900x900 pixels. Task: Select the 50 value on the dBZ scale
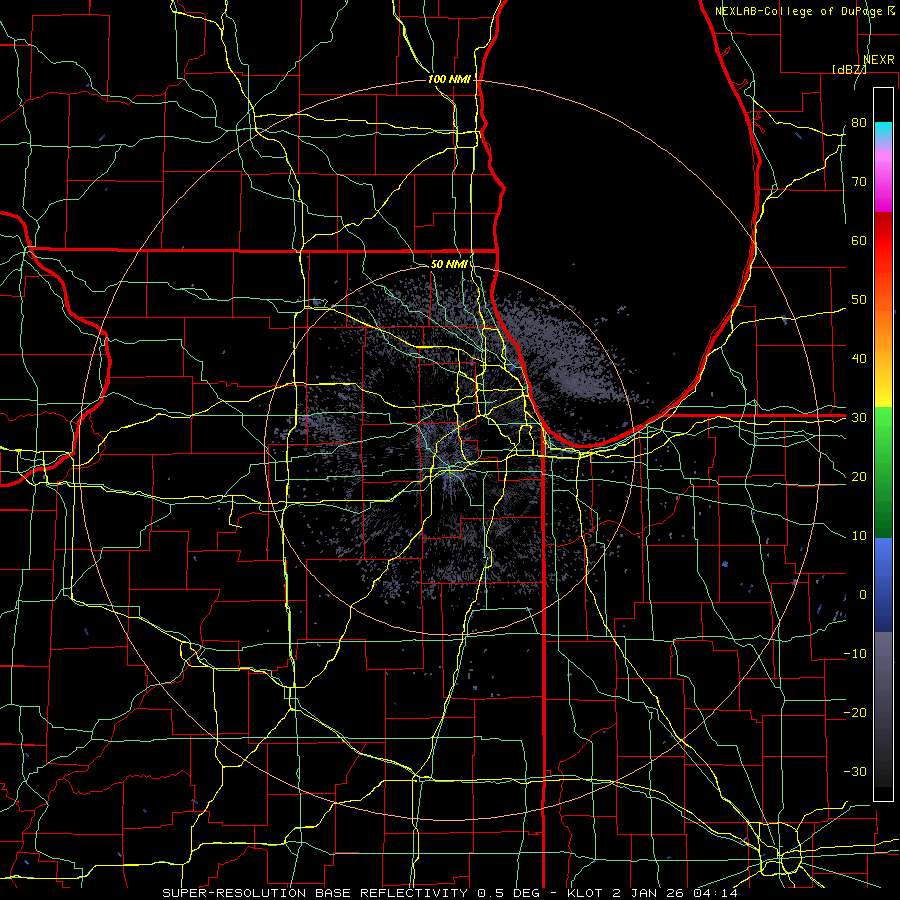pyautogui.click(x=859, y=300)
